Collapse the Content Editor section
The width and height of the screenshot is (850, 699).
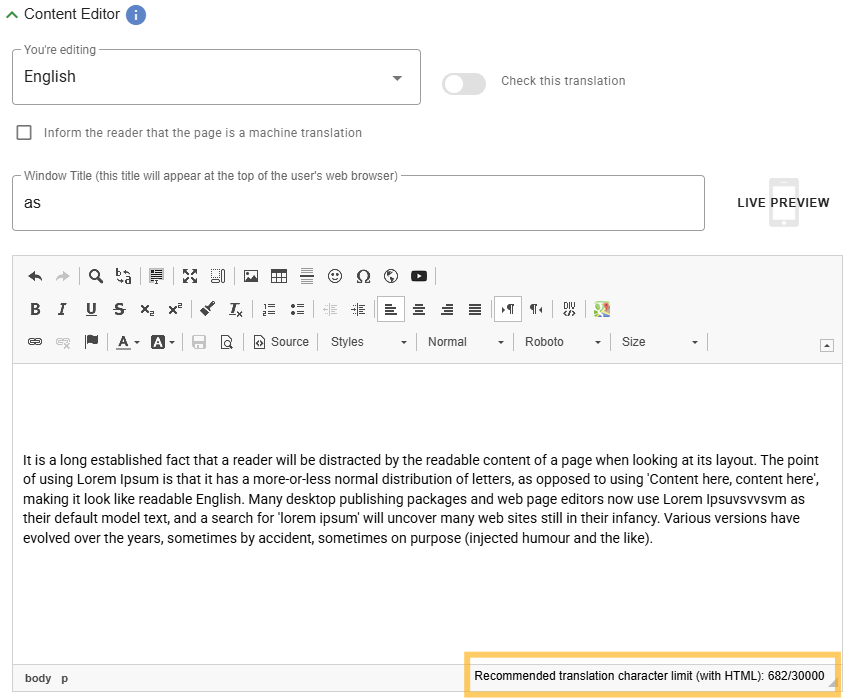[x=12, y=15]
